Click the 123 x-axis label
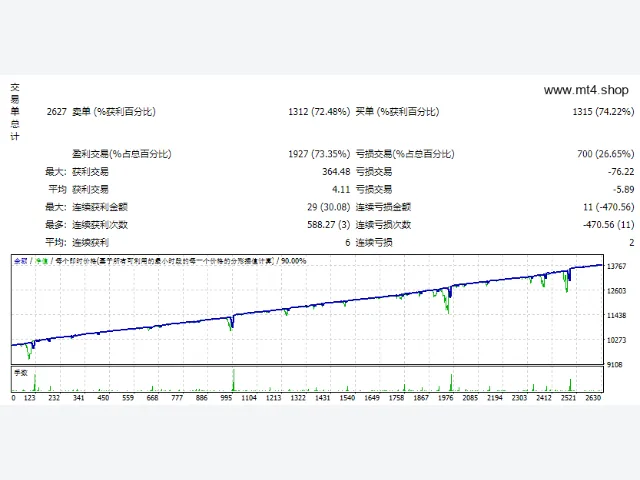The height and width of the screenshot is (480, 640). pos(29,398)
